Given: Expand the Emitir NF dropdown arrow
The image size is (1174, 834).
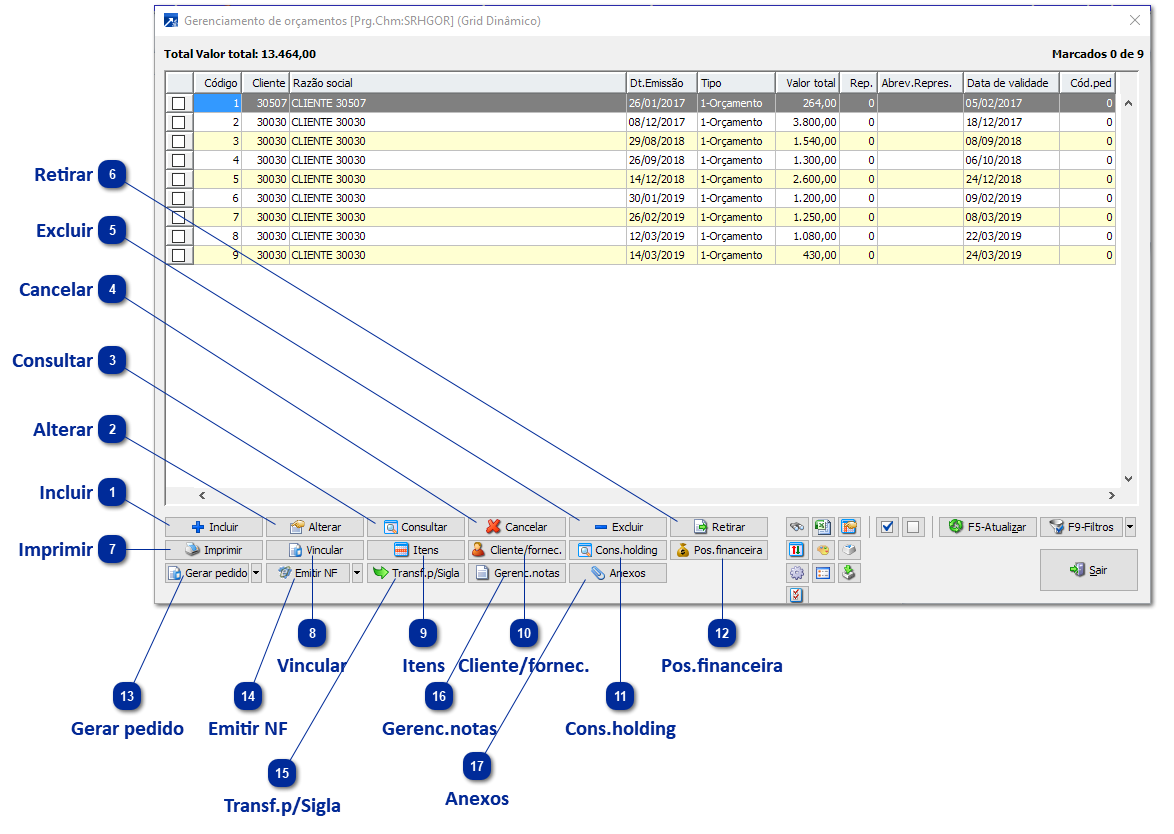Looking at the screenshot, I should (x=357, y=574).
